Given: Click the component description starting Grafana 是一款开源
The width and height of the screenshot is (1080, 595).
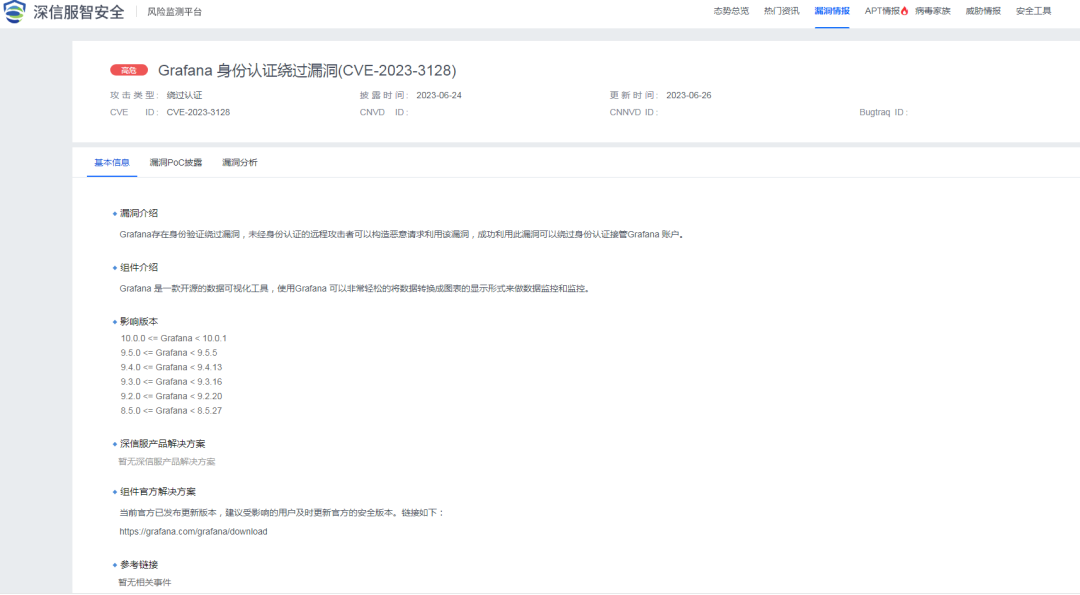Looking at the screenshot, I should click(x=355, y=289).
